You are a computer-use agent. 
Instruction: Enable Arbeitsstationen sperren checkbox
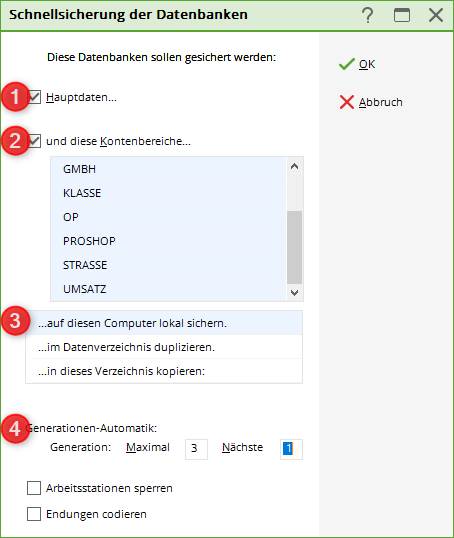34,488
